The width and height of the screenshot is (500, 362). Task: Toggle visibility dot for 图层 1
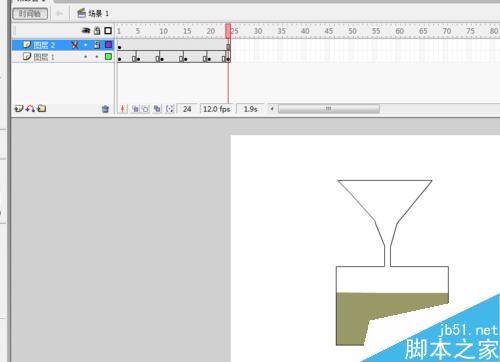point(86,57)
